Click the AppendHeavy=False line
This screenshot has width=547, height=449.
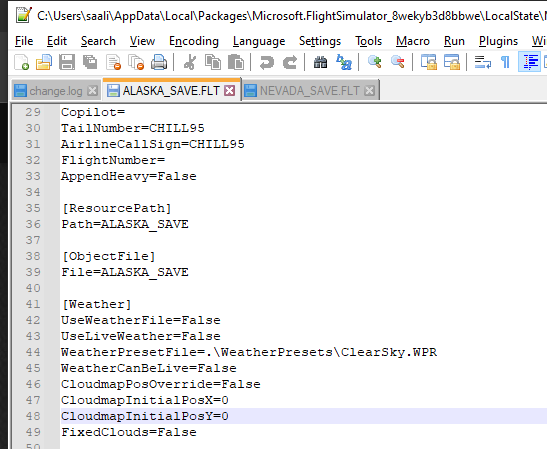click(129, 177)
